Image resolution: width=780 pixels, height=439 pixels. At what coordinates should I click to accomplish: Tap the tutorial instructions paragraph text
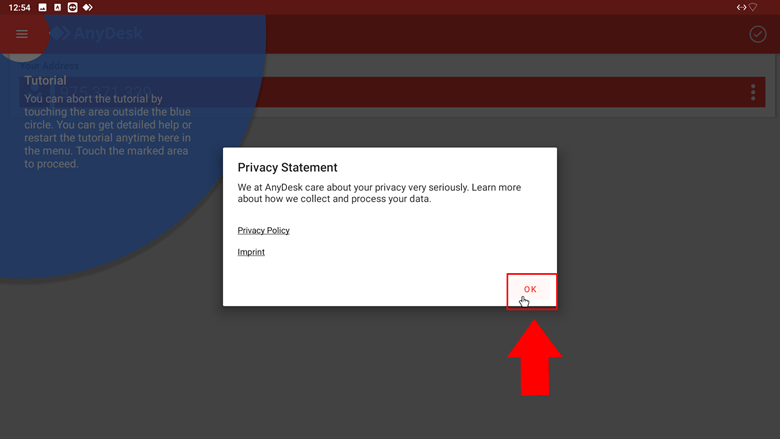click(108, 131)
